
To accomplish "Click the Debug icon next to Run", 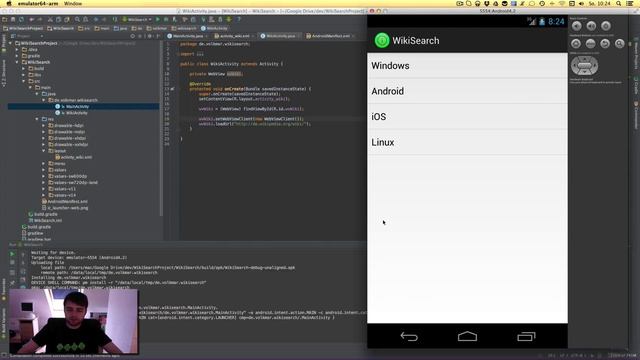I will (x=166, y=19).
